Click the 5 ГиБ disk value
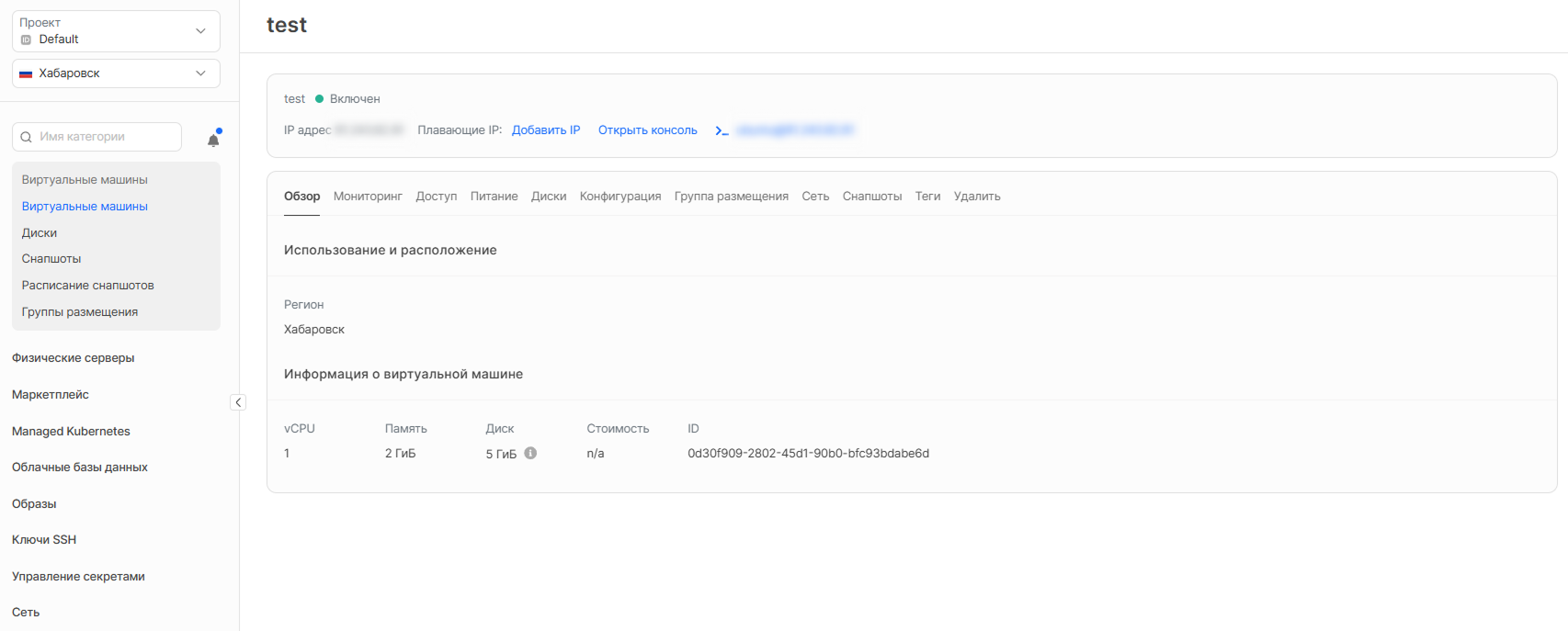The height and width of the screenshot is (631, 1568). (501, 454)
